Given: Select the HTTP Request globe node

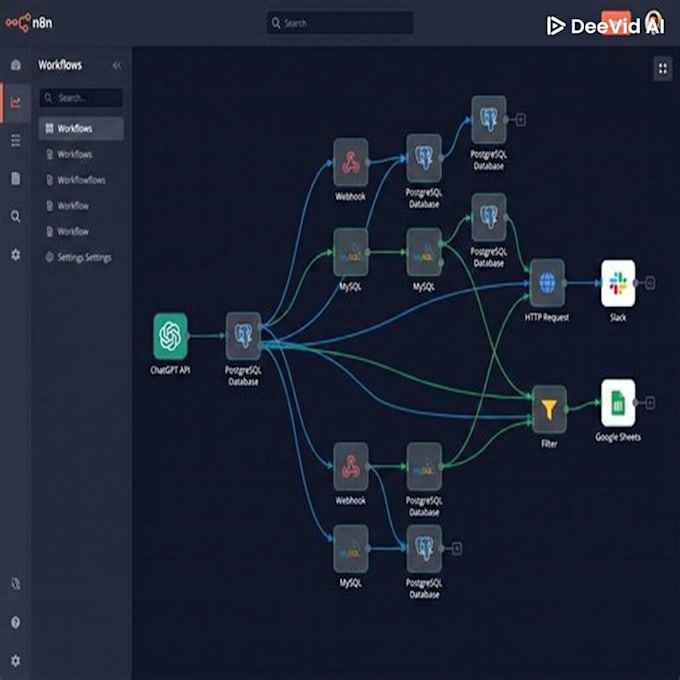Looking at the screenshot, I should pyautogui.click(x=547, y=283).
